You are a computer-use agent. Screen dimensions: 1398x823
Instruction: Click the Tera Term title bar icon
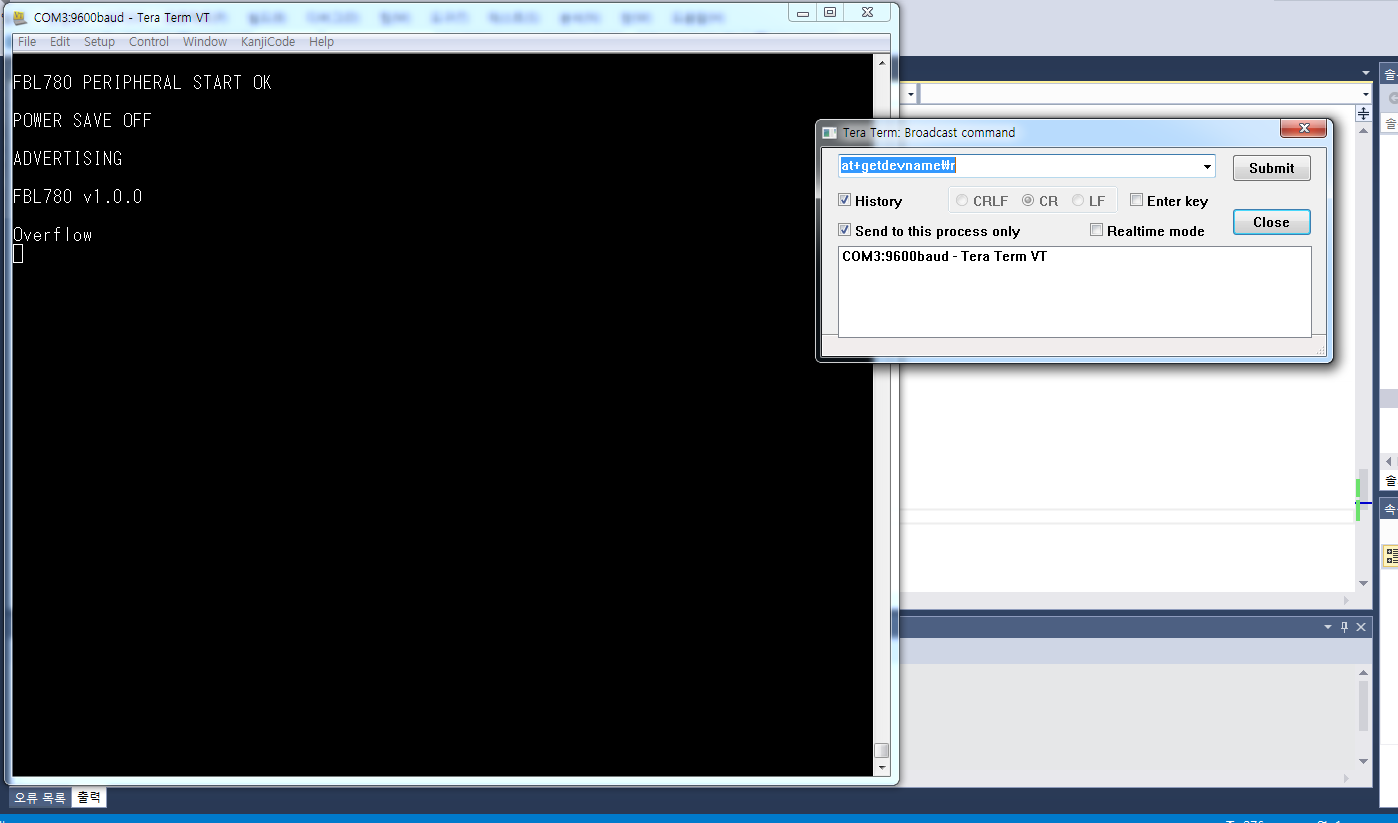[19, 17]
